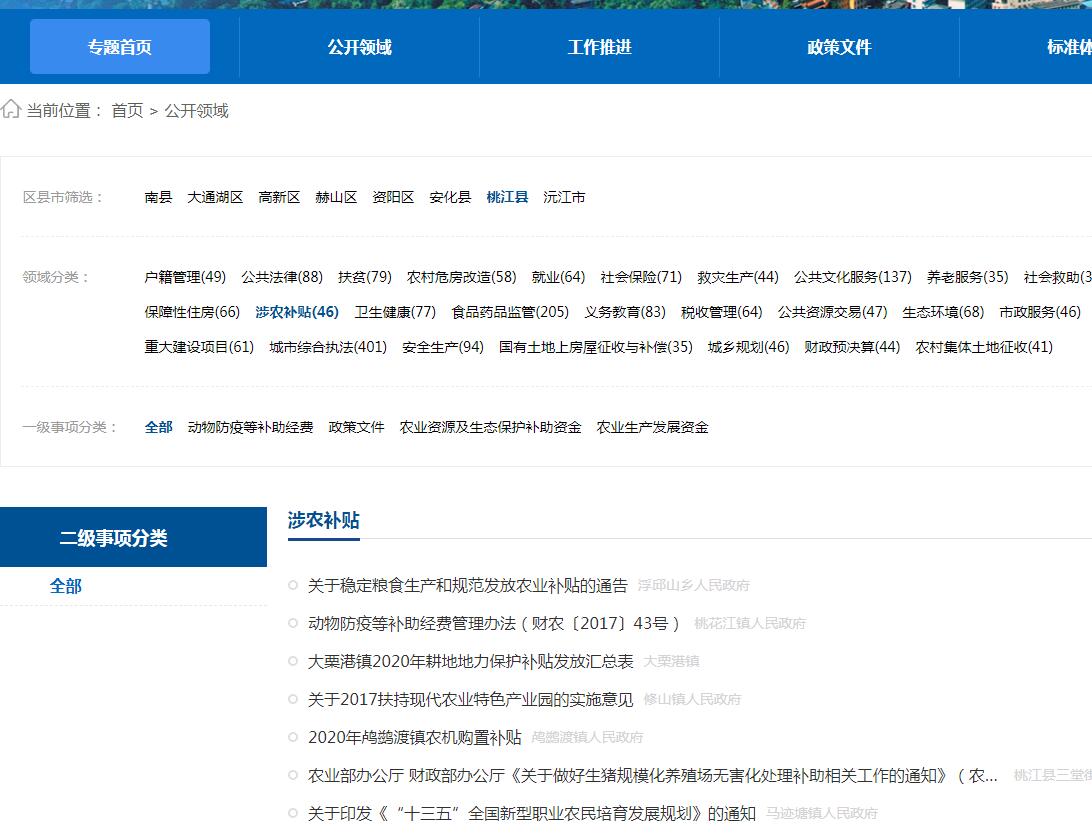Choose 安化县 district filter
This screenshot has height=836, width=1092.
(450, 198)
